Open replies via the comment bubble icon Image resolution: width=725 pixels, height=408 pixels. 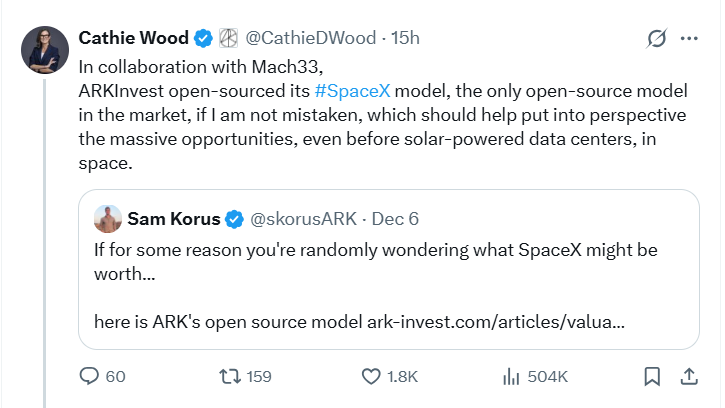click(x=90, y=376)
